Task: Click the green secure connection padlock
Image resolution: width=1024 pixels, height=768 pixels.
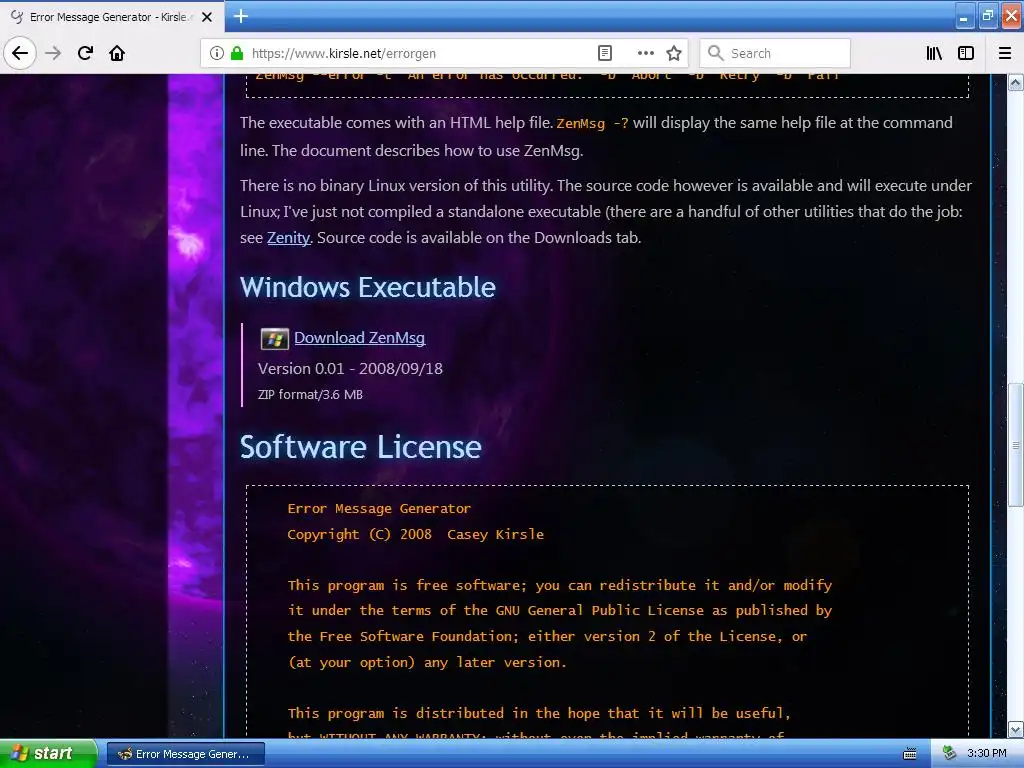Action: point(236,53)
